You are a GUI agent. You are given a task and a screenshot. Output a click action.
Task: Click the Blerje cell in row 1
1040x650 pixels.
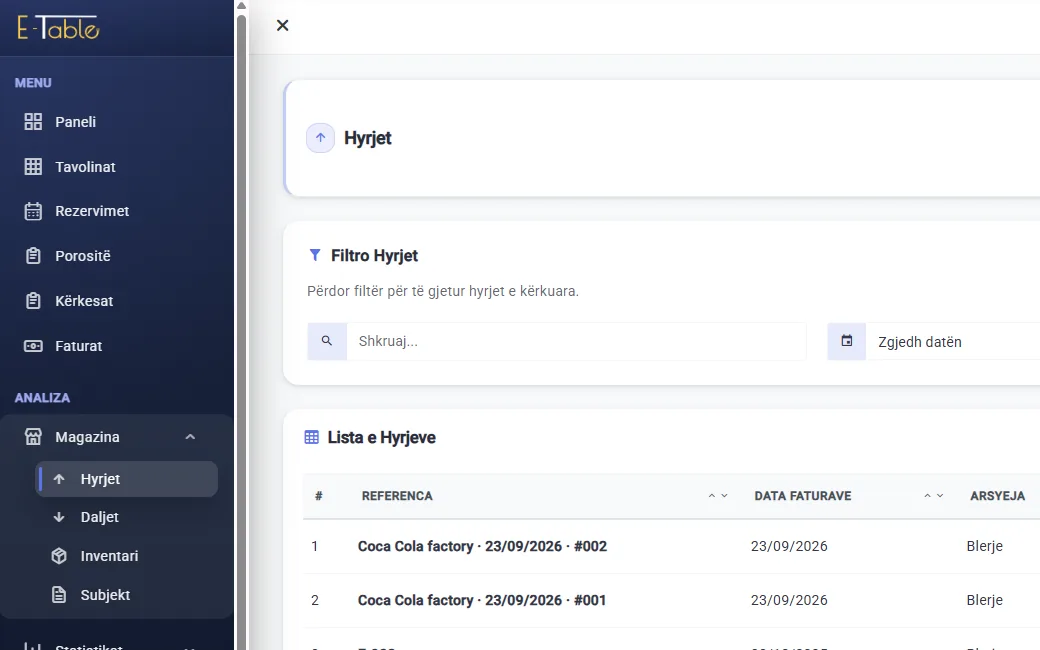click(984, 546)
